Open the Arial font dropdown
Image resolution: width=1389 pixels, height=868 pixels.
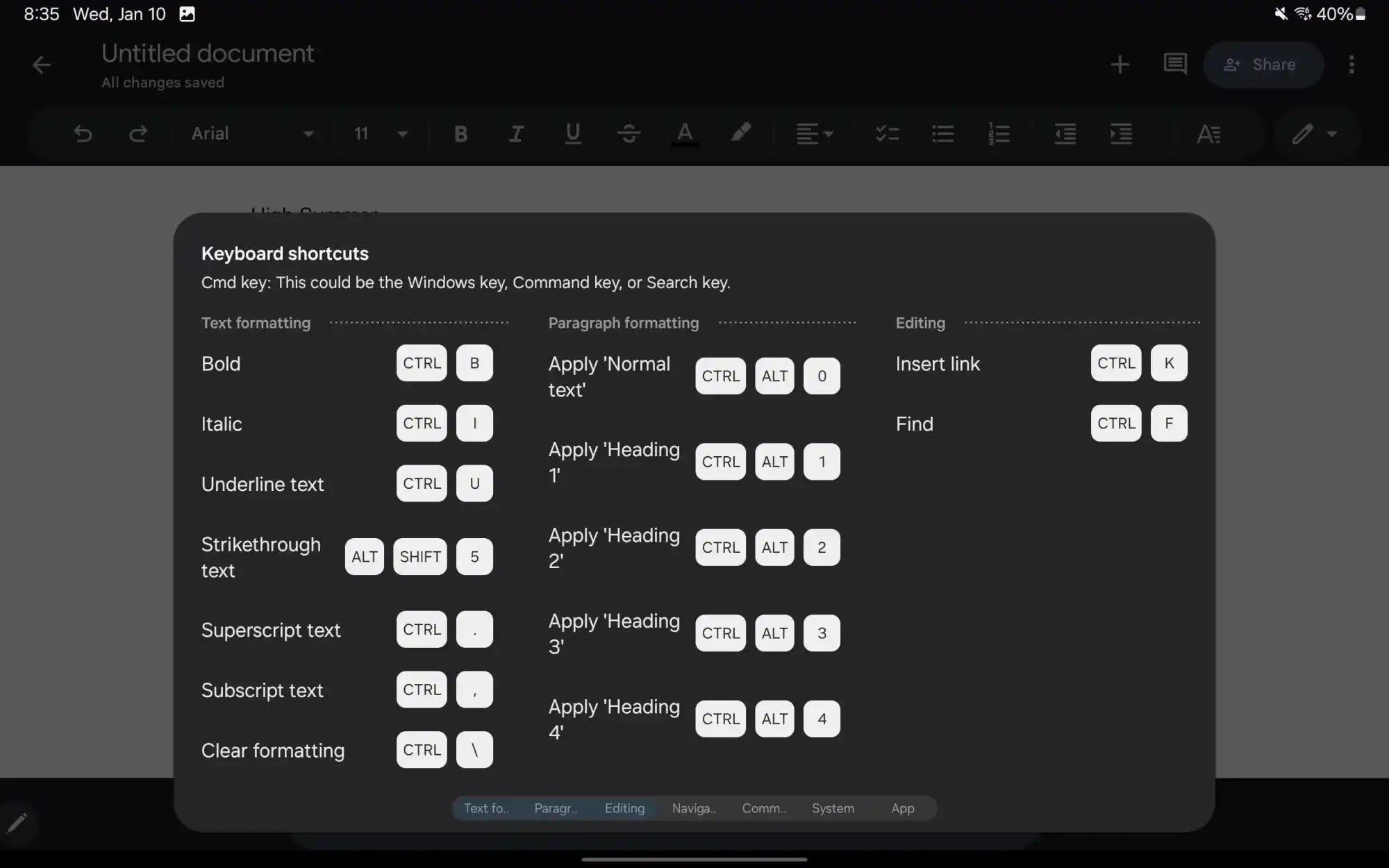click(x=253, y=133)
